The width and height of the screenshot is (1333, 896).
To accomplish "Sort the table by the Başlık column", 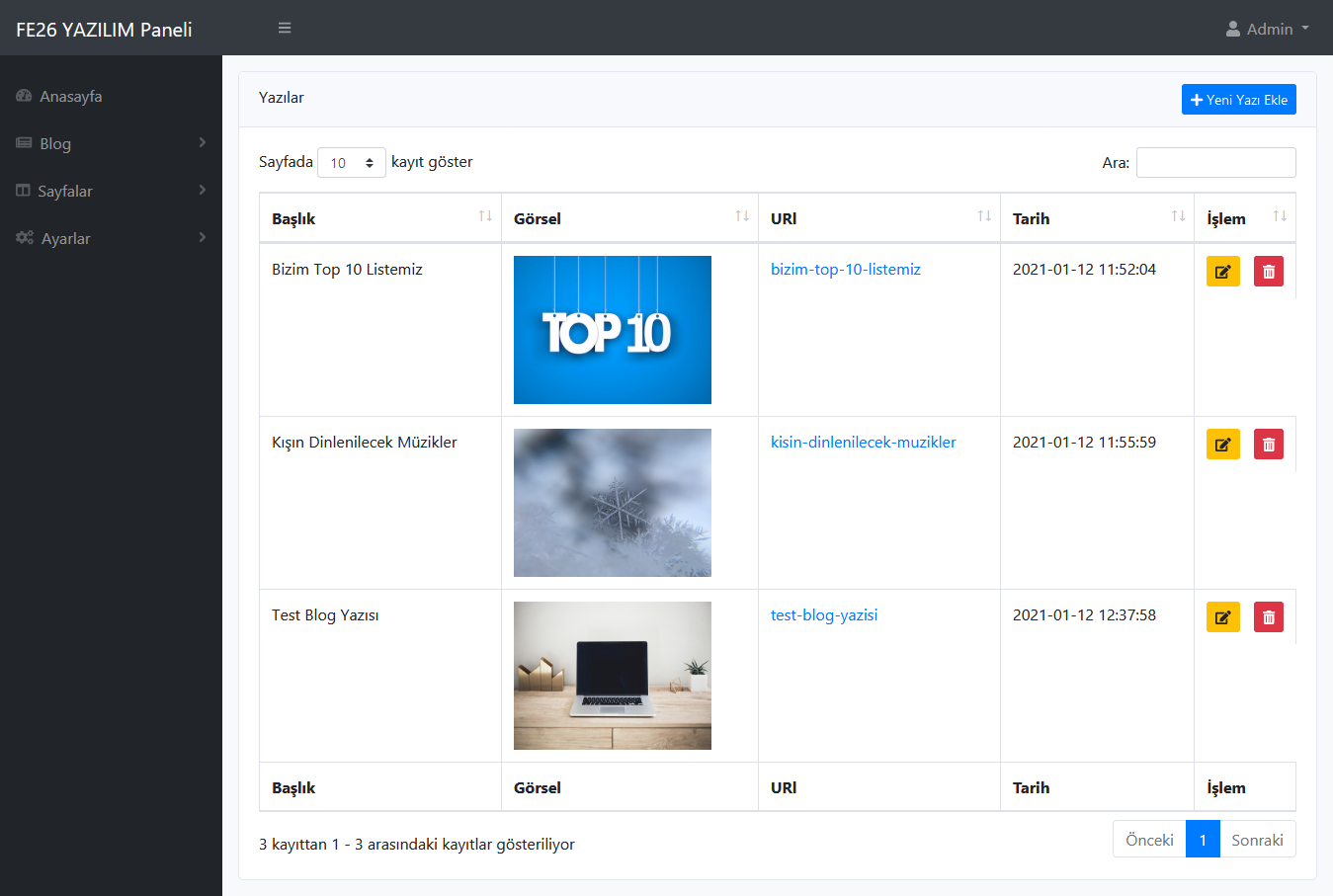I will (380, 218).
